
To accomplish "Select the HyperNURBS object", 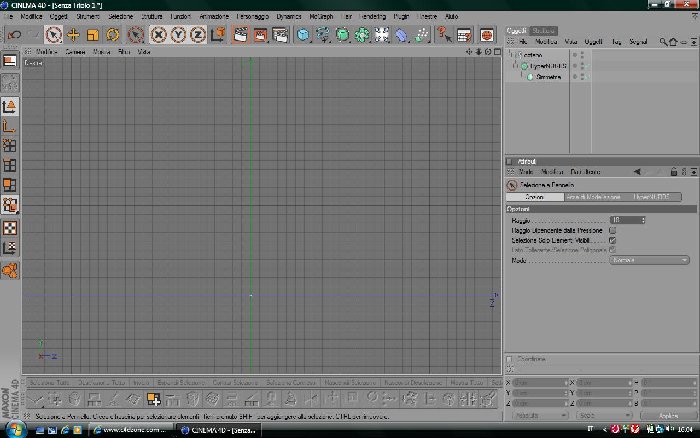I will pyautogui.click(x=548, y=66).
